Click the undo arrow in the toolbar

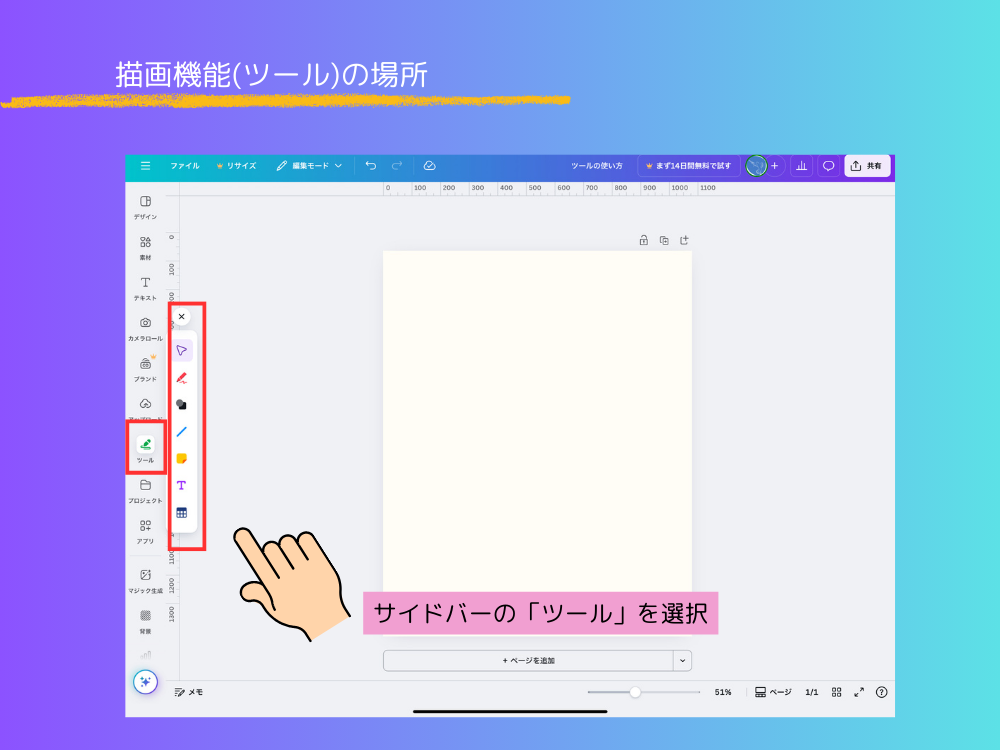371,165
